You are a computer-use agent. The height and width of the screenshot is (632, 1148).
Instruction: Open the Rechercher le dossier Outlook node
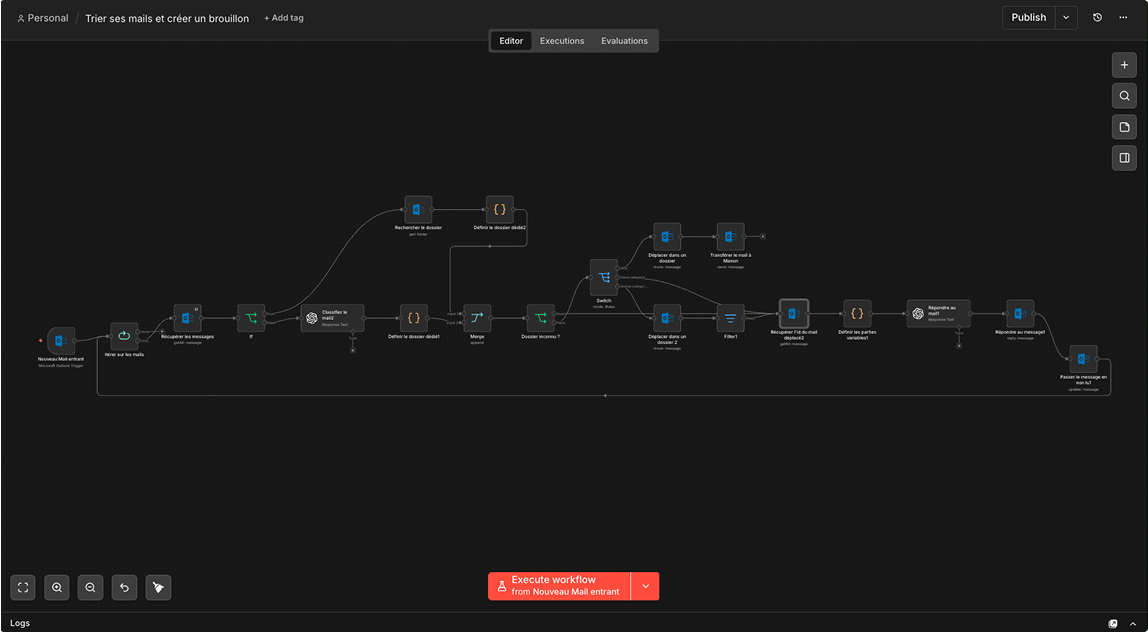[x=418, y=209]
